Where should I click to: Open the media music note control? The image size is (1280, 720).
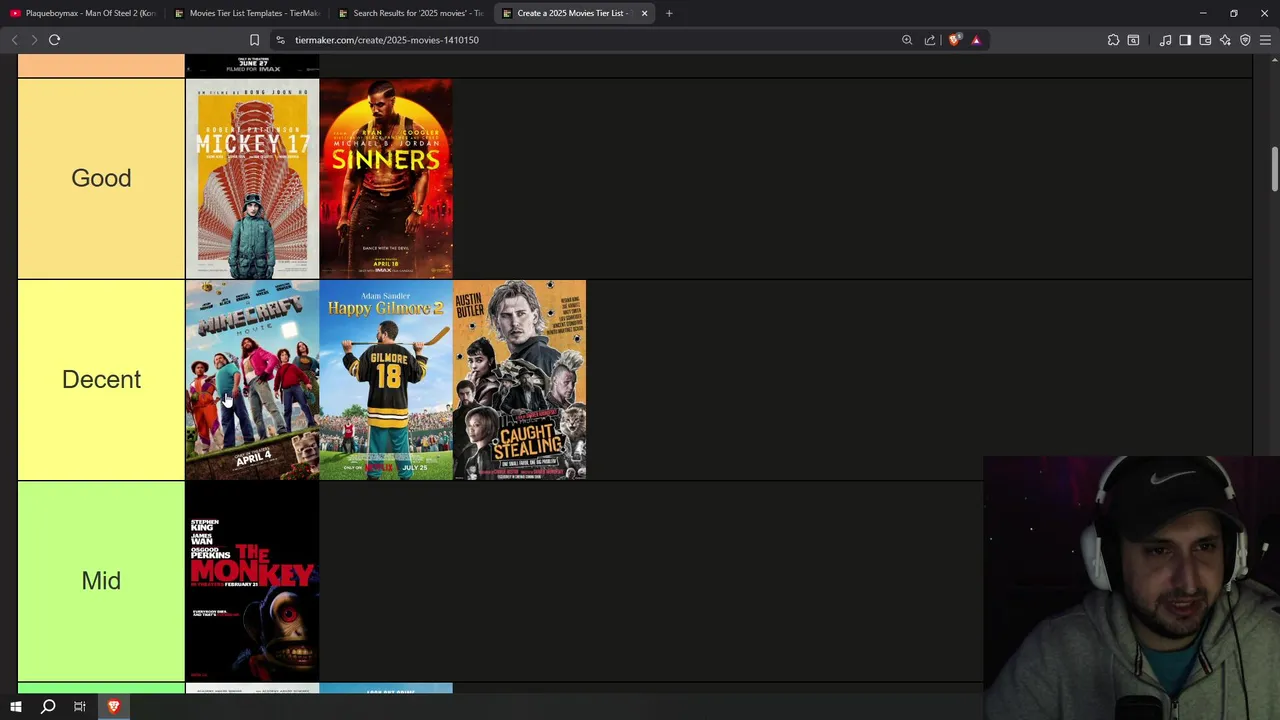(x=1165, y=40)
